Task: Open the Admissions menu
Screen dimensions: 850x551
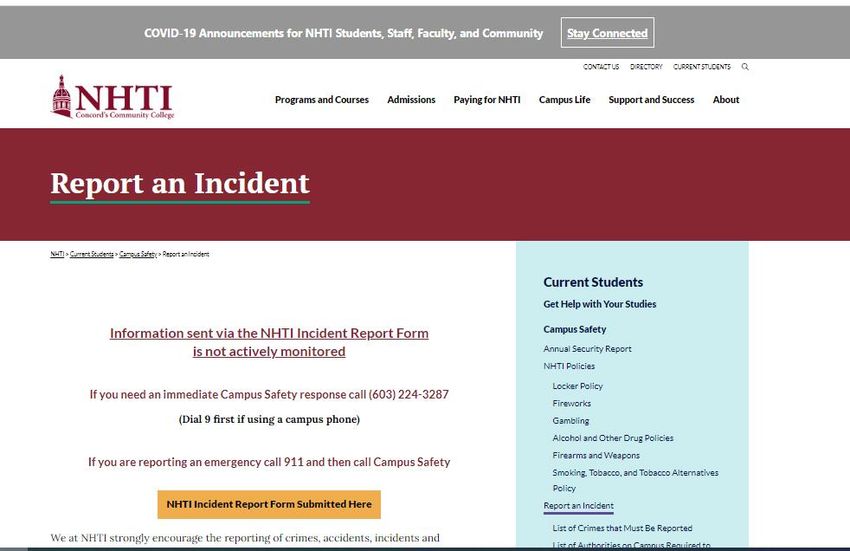Action: click(x=411, y=100)
